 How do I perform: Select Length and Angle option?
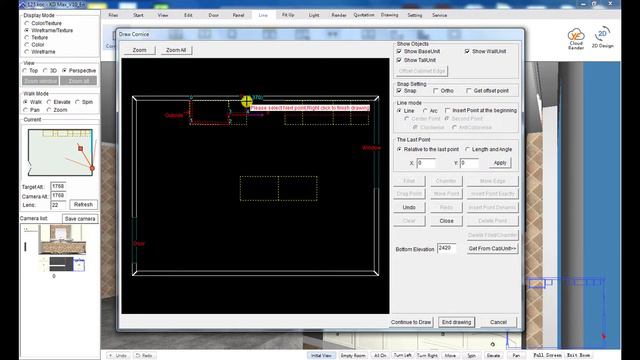point(468,149)
